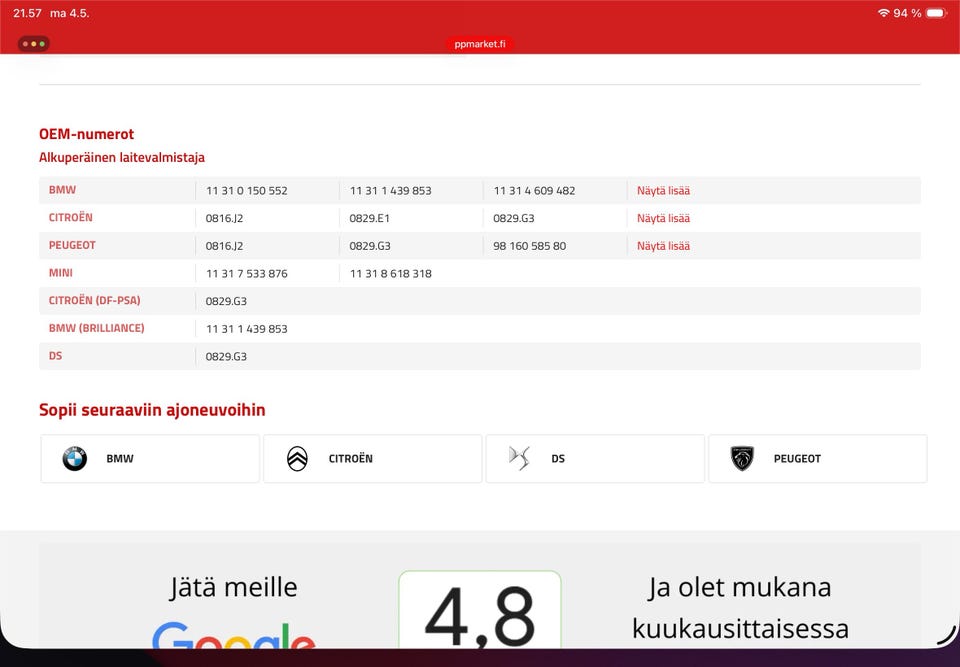960x667 pixels.
Task: Select OEM number 11 31 1 439 853 in BMW row
Action: click(391, 190)
